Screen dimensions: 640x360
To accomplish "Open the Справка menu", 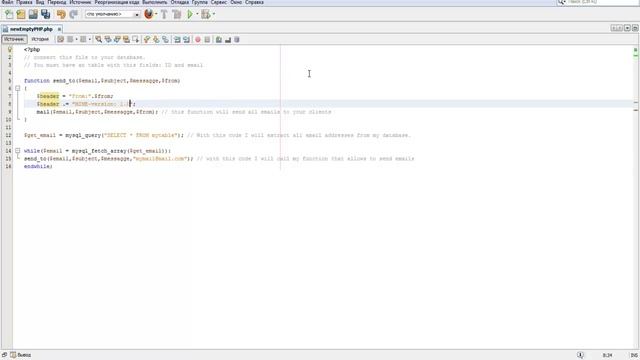I will point(254,2).
